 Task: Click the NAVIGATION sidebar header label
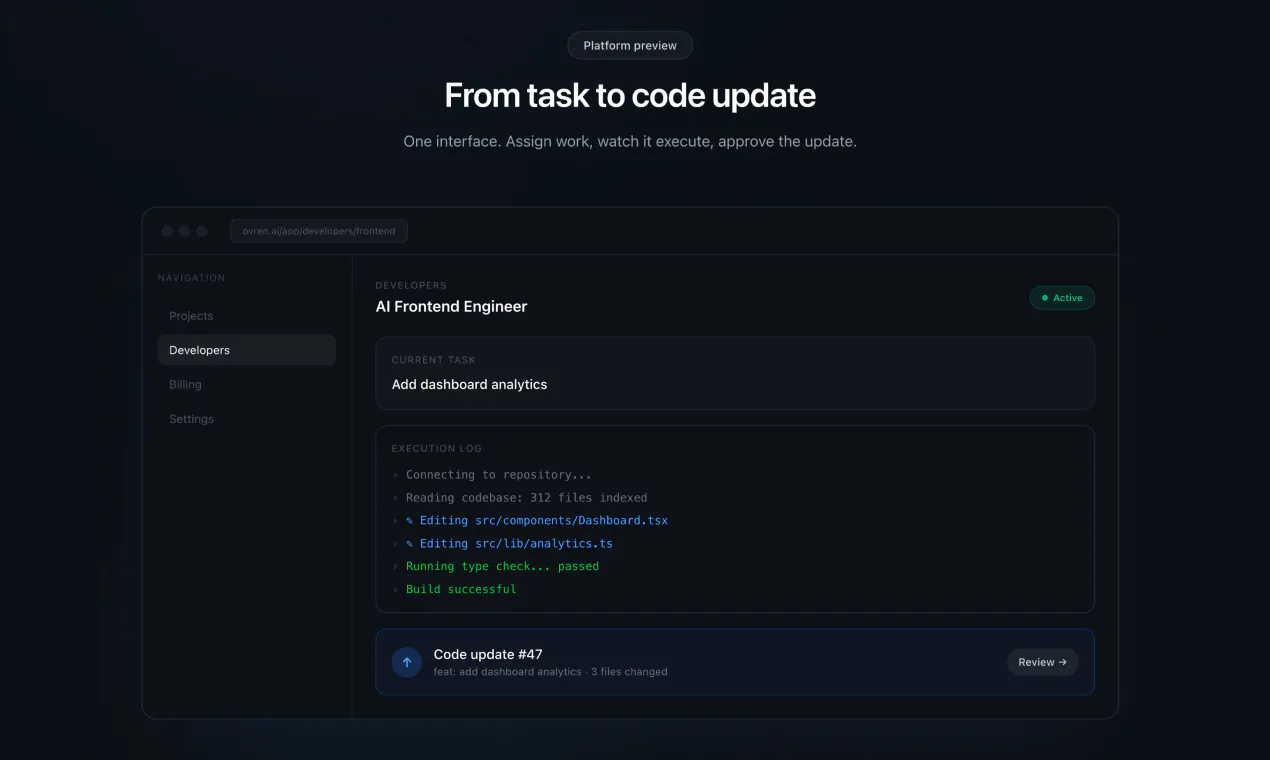pyautogui.click(x=191, y=278)
